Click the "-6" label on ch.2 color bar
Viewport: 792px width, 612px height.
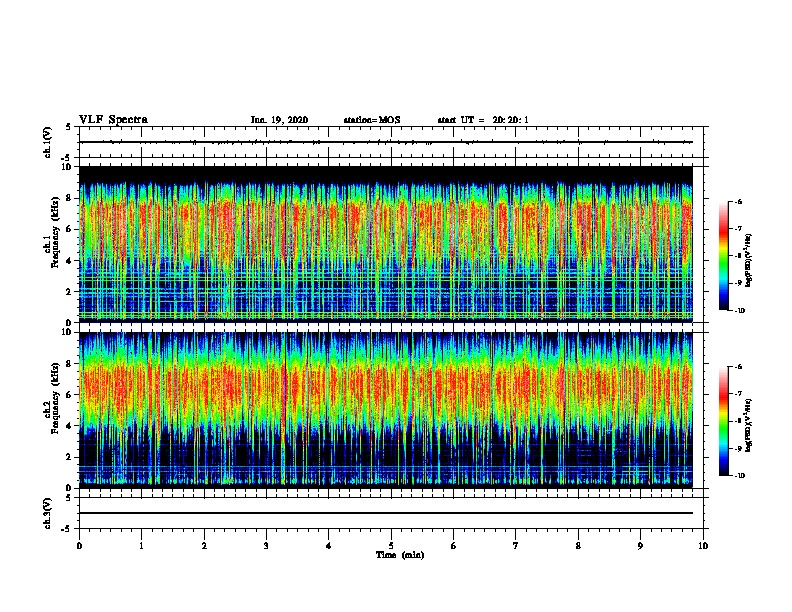(x=738, y=367)
